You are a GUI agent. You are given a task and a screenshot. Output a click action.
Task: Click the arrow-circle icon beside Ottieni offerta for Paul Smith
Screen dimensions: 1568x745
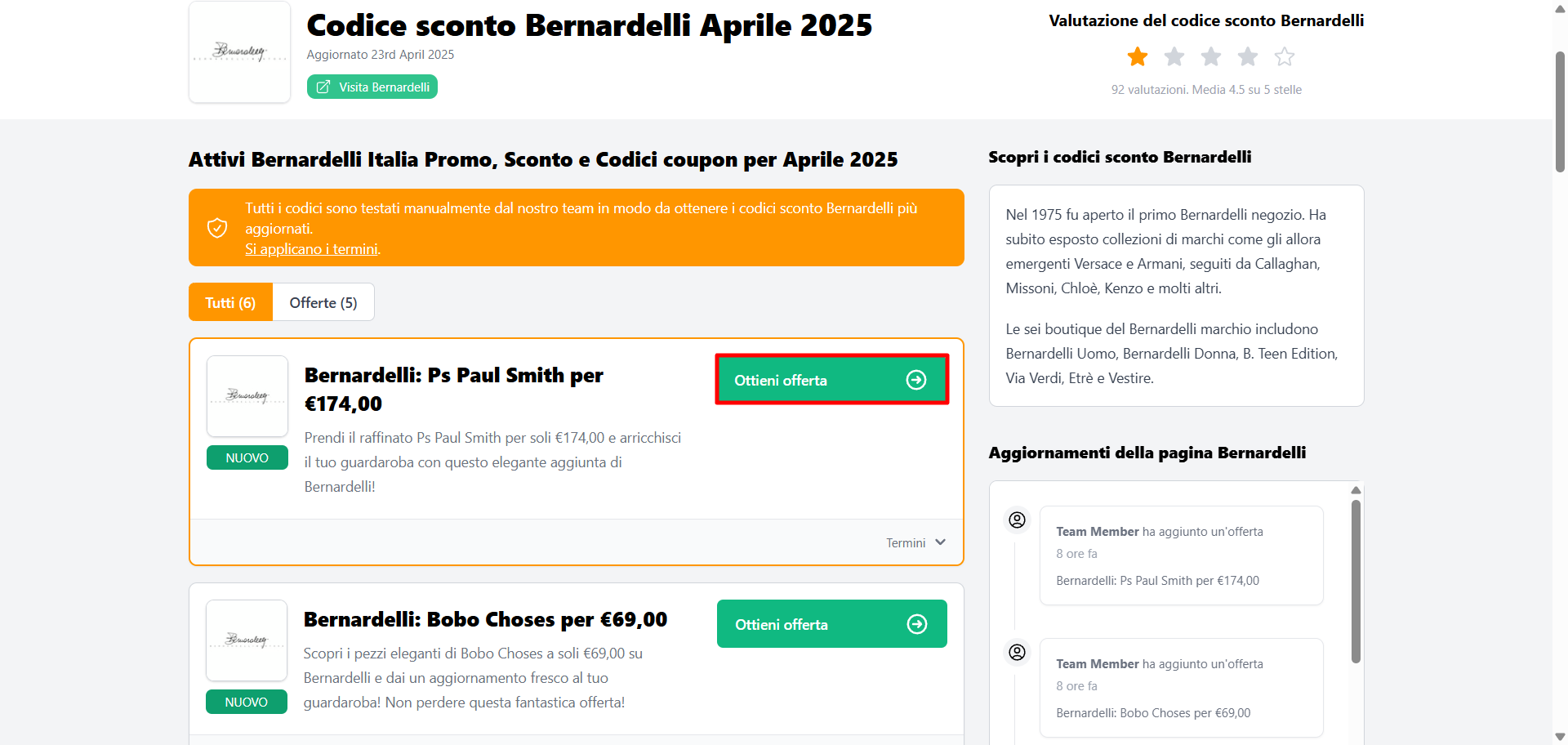tap(917, 379)
